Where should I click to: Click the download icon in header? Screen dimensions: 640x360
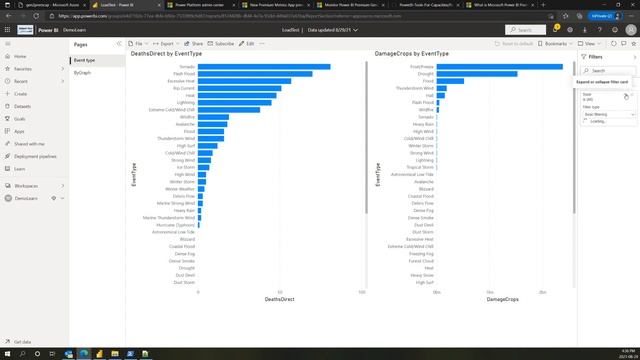(584, 30)
